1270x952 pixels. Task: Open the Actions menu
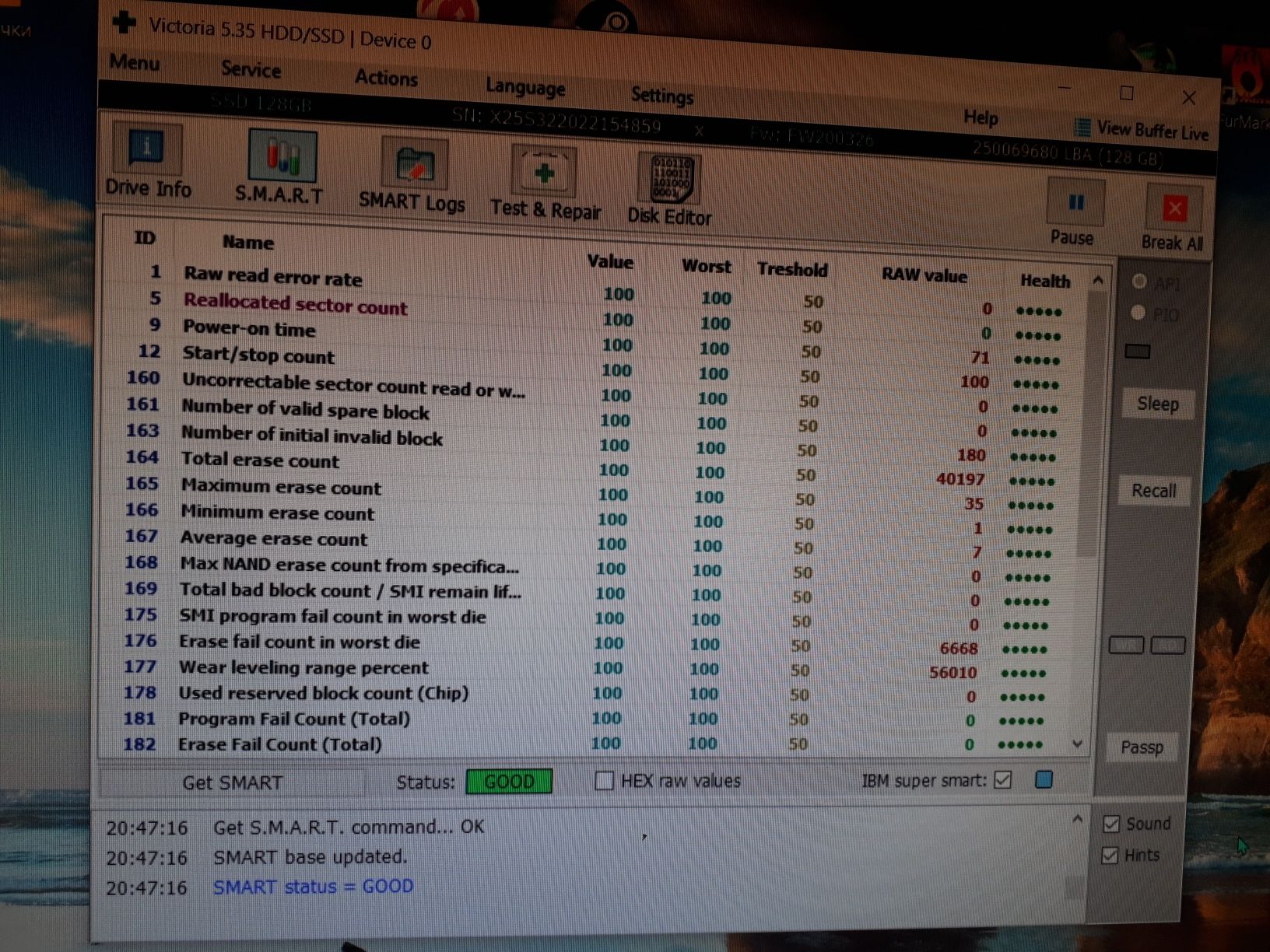(386, 78)
